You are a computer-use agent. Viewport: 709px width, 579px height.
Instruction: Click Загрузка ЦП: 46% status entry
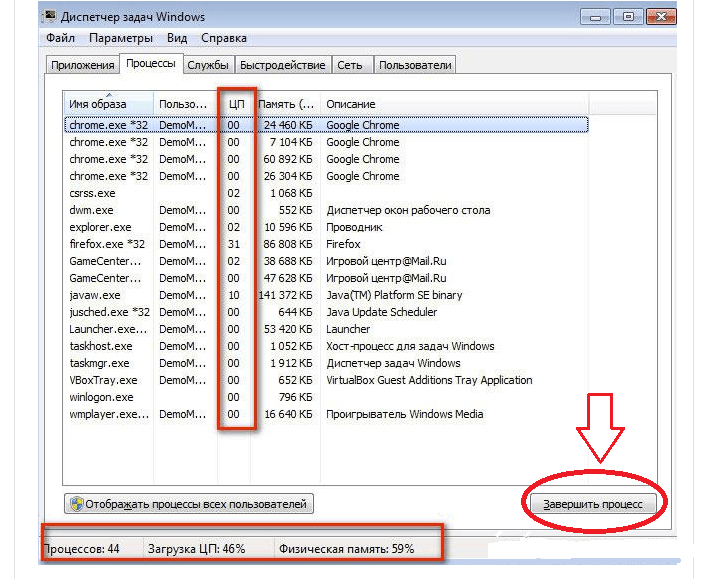pyautogui.click(x=196, y=549)
